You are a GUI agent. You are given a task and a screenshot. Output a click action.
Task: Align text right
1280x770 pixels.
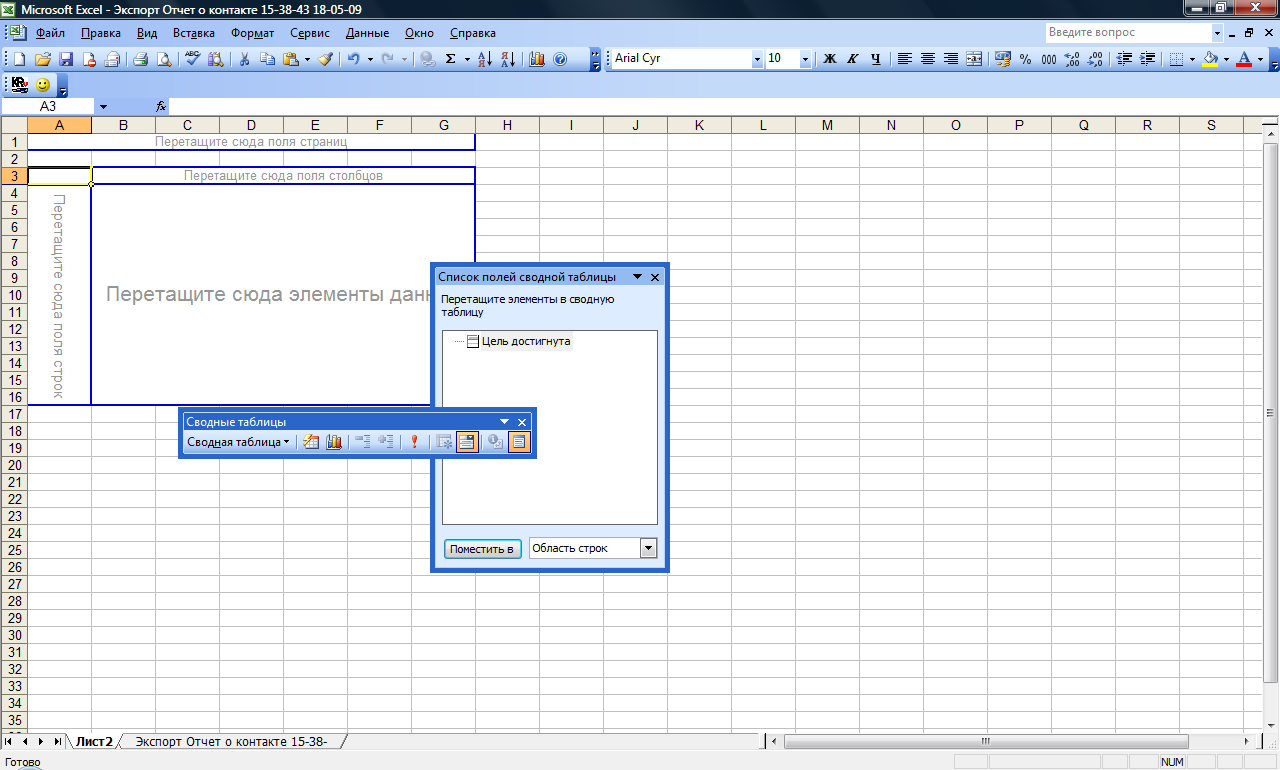point(951,59)
